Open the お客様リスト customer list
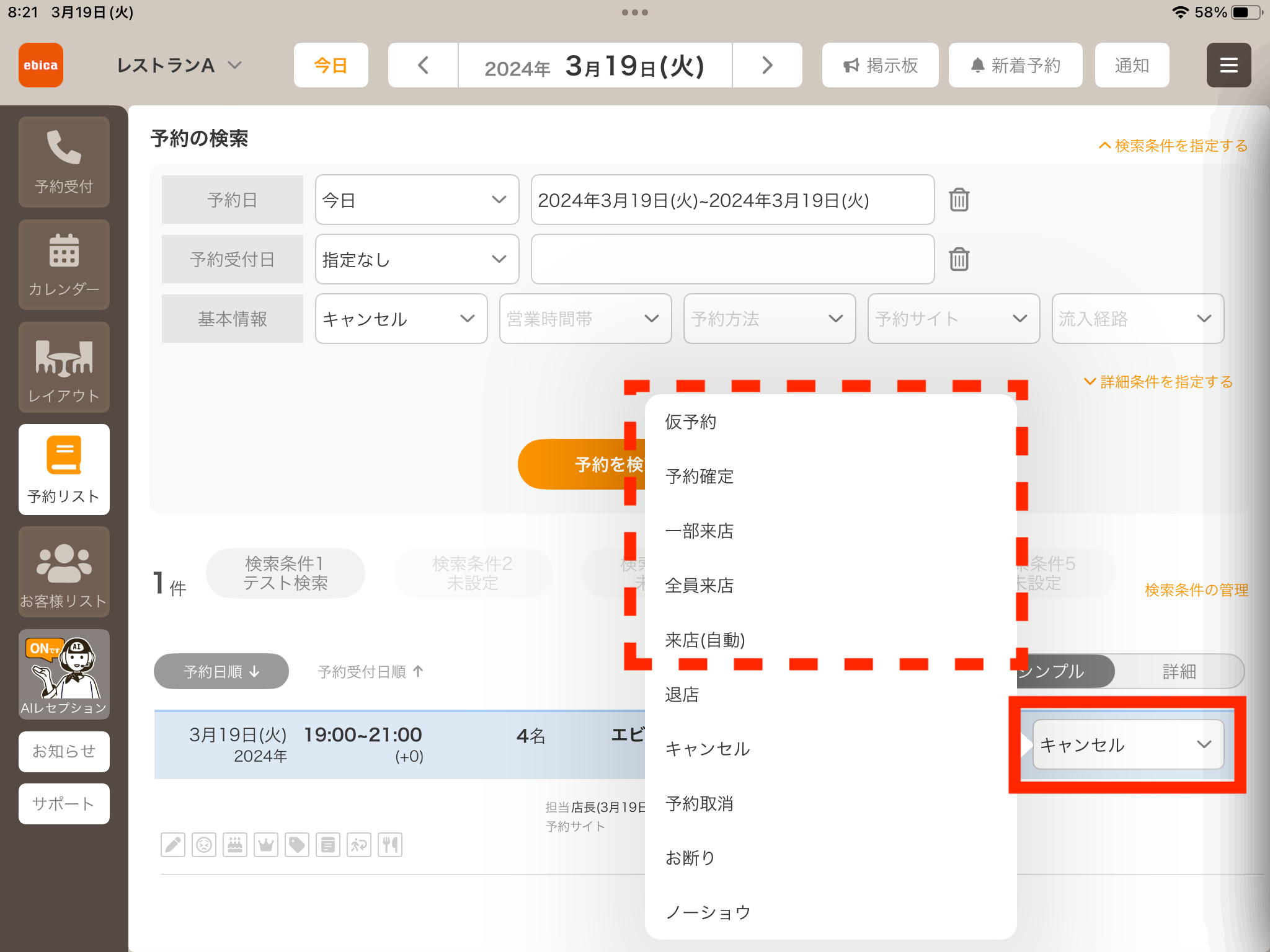The height and width of the screenshot is (952, 1270). coord(64,571)
